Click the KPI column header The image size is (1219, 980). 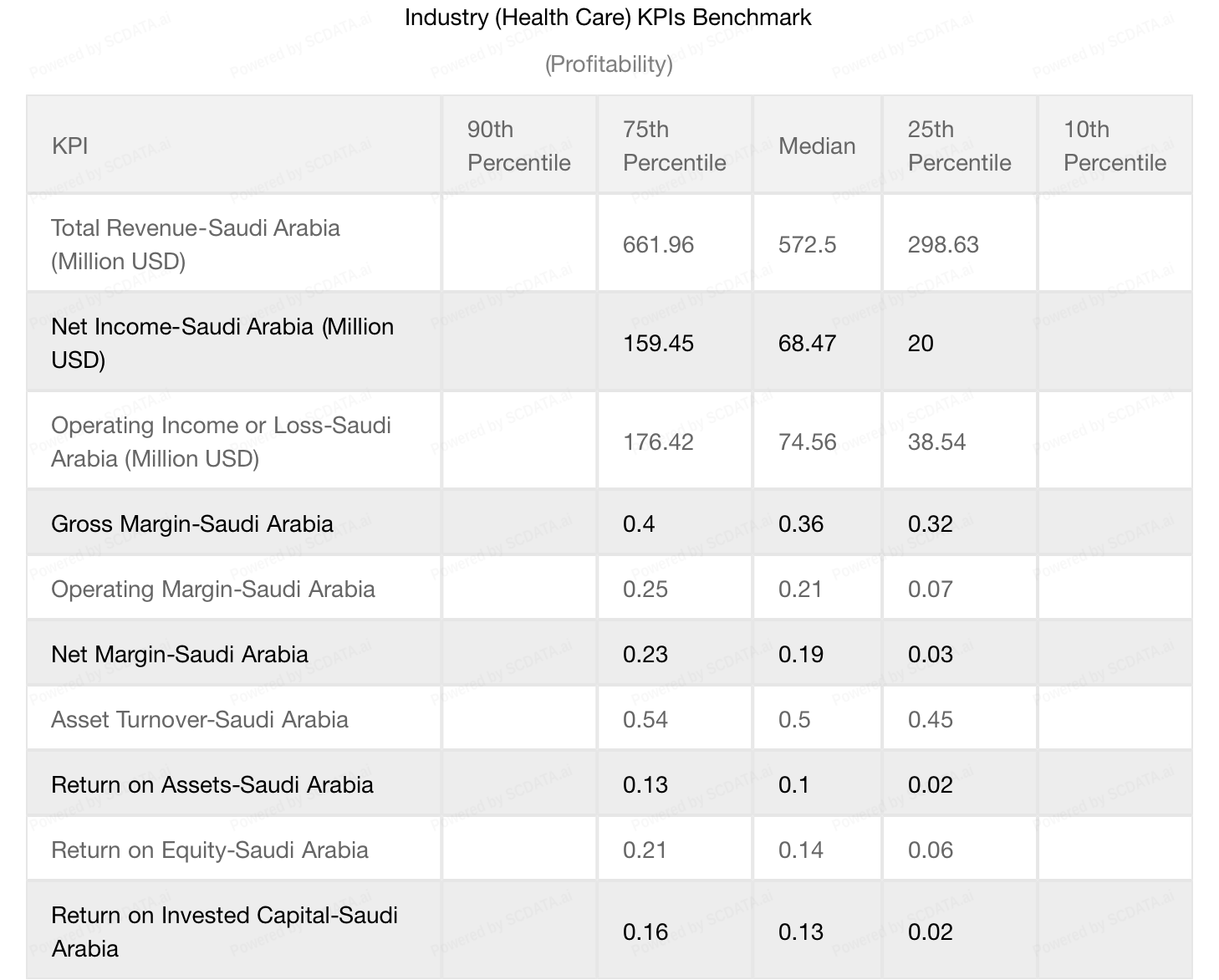pos(70,145)
